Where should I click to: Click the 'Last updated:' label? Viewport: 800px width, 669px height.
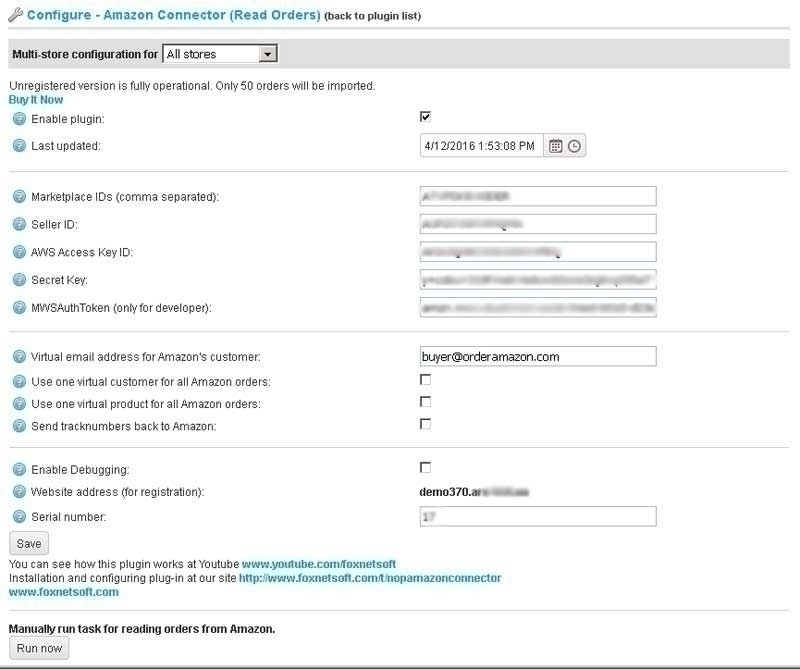[x=66, y=146]
